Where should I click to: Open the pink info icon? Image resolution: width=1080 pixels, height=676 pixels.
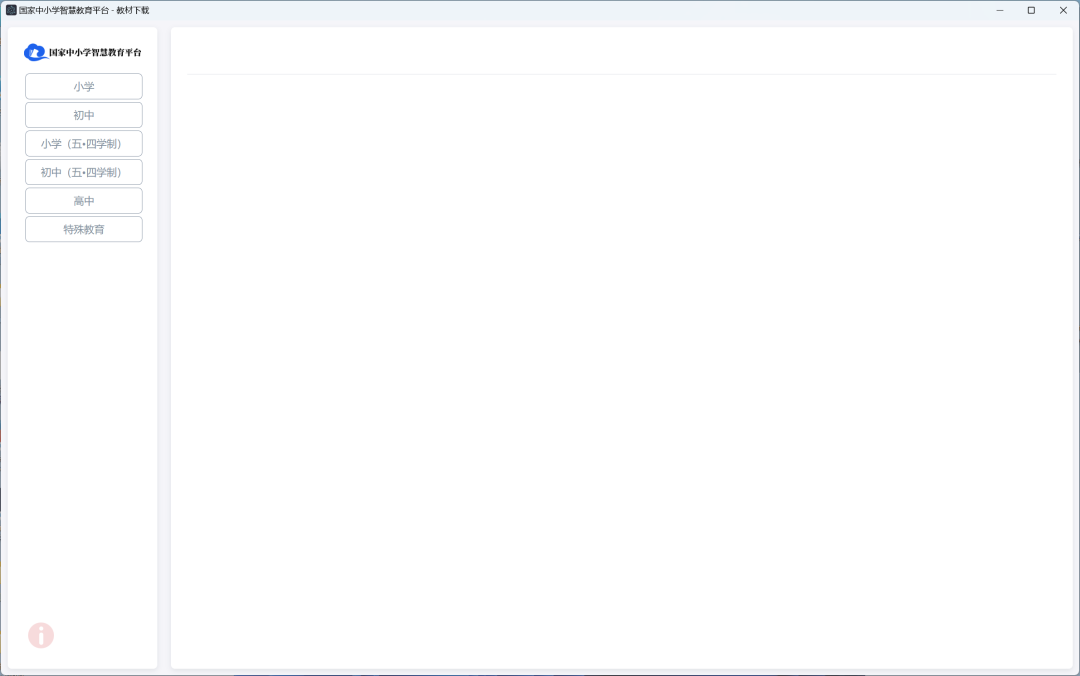[41, 635]
